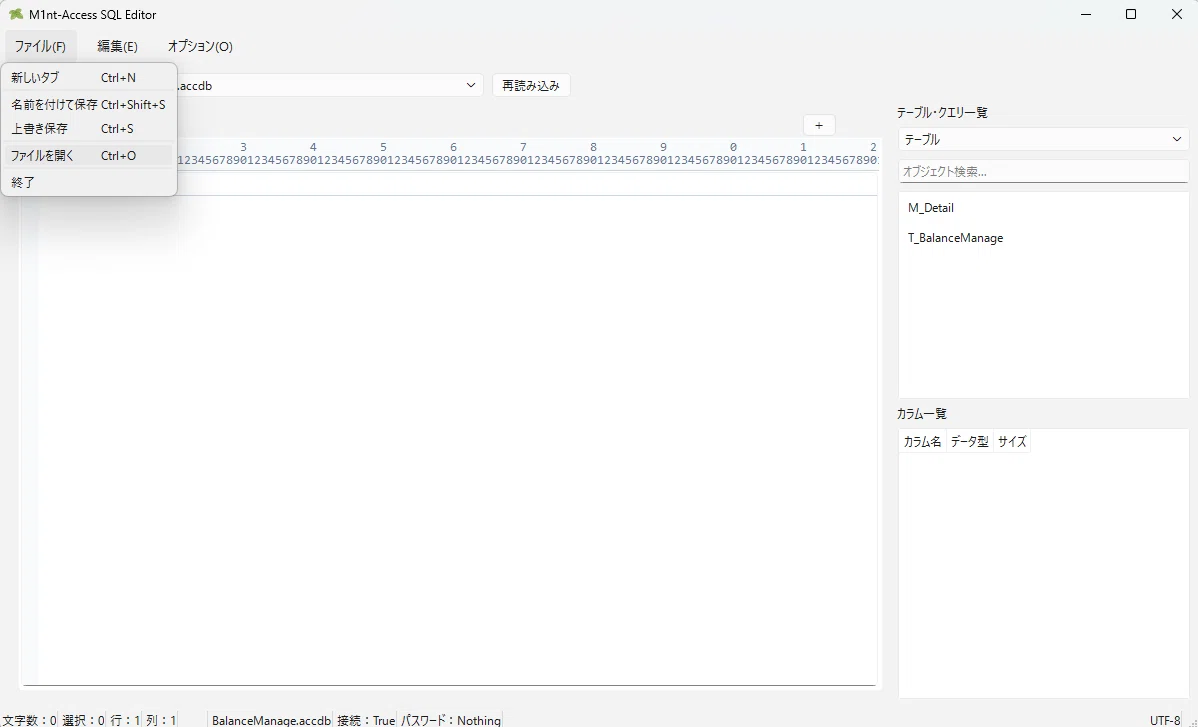Focus the オブジェクト検索 search field
This screenshot has width=1198, height=727.
click(x=1043, y=172)
